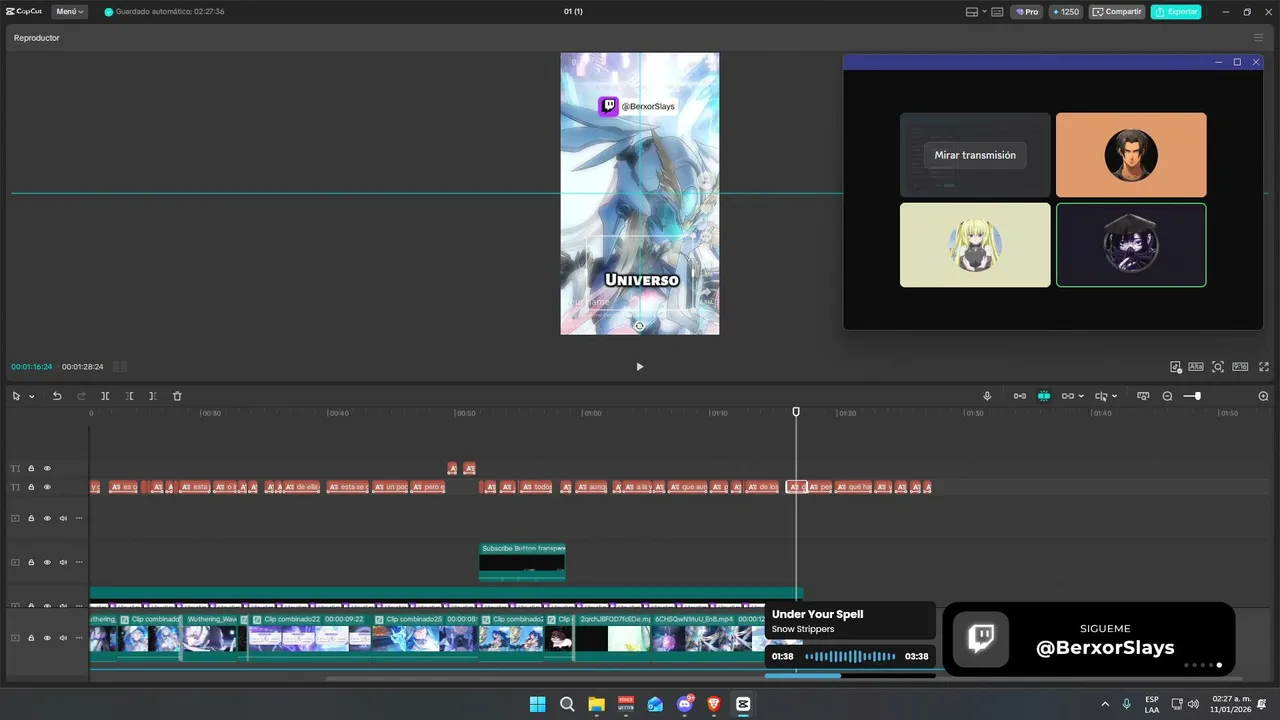Open Windows taskbar search
Screen dimensions: 1280x720
pos(567,704)
